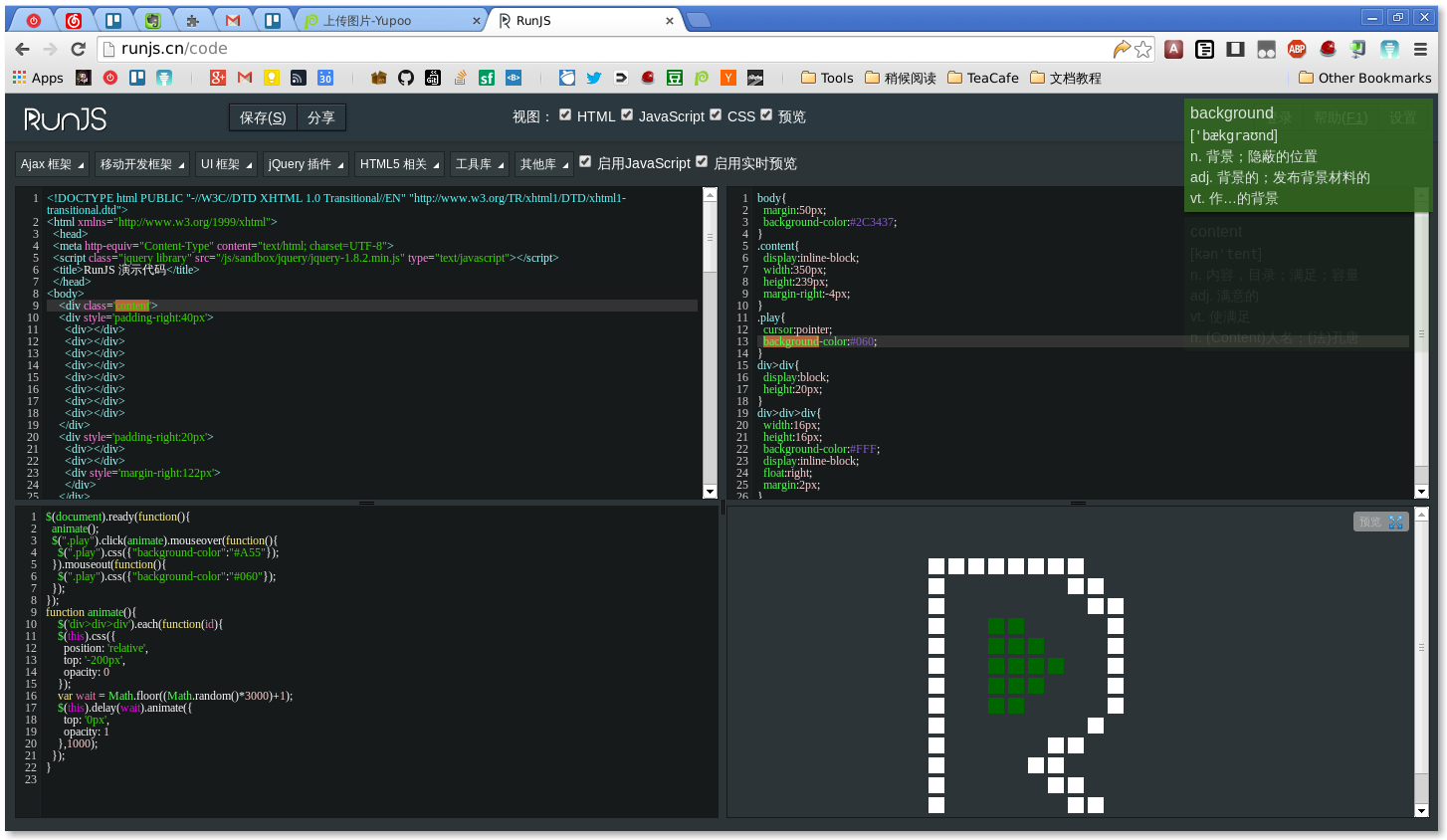The width and height of the screenshot is (1447, 840).
Task: Click the 分享 share button
Action: [320, 117]
